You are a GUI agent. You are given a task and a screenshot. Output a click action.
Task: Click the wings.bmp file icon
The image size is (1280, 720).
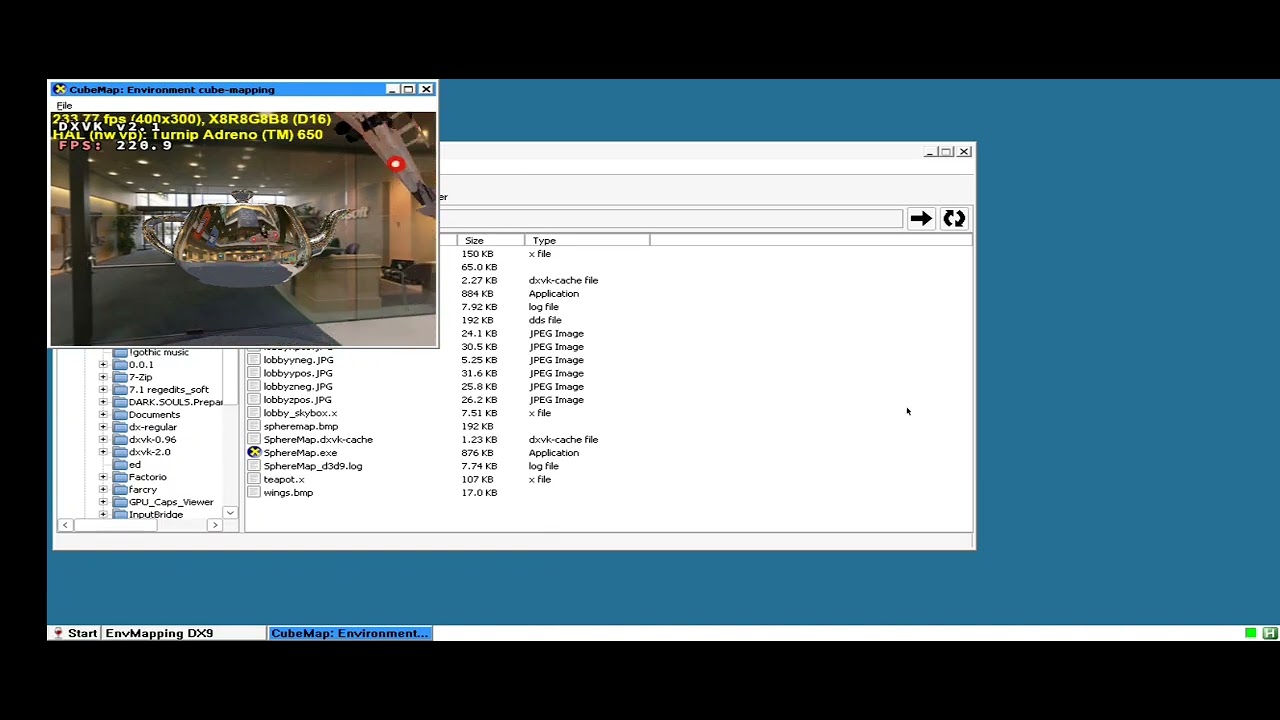click(x=254, y=493)
